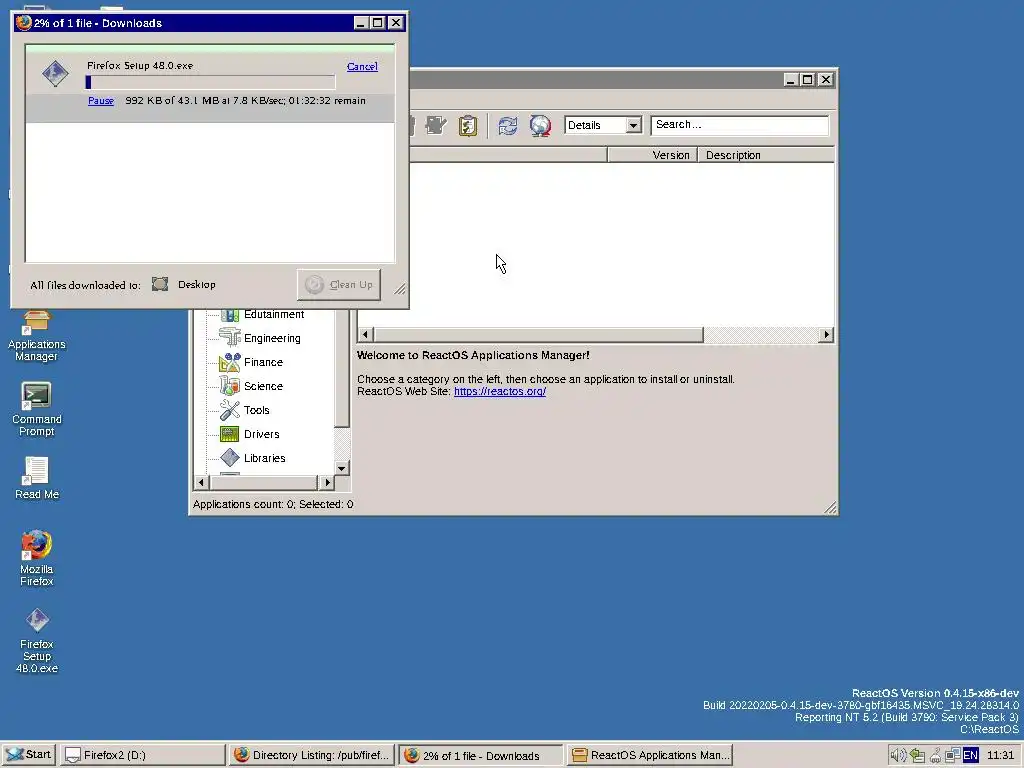Select the Finance category
The image size is (1024, 768).
click(263, 362)
